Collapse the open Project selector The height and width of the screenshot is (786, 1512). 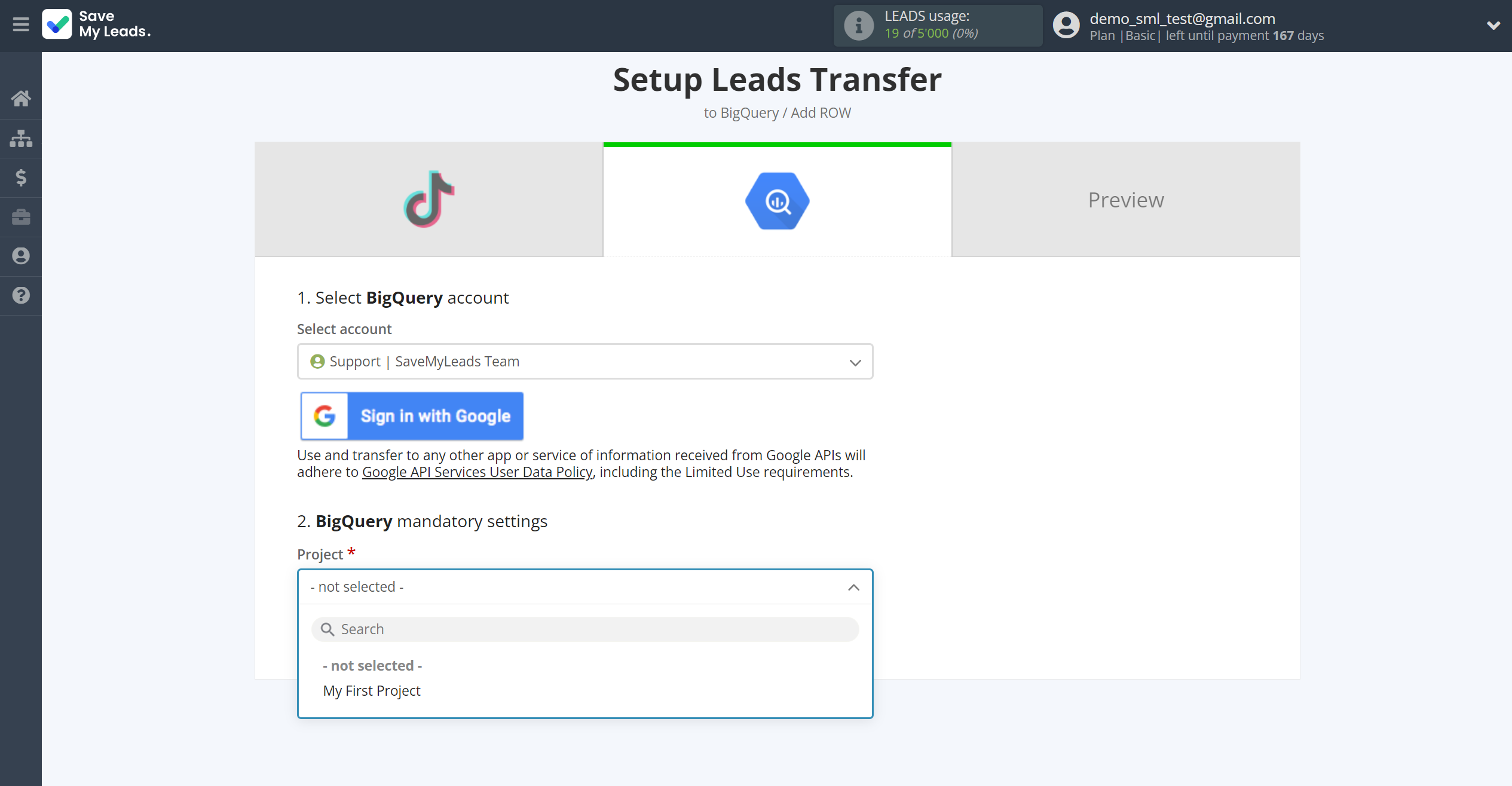click(854, 587)
